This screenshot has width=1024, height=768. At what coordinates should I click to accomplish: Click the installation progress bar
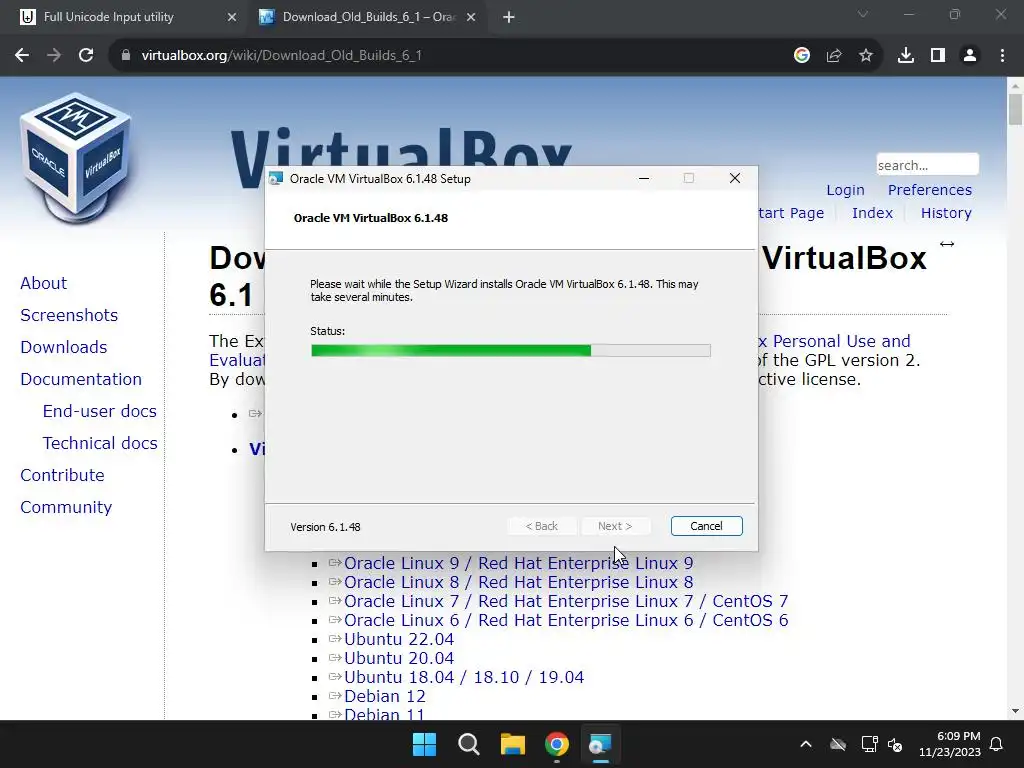[x=511, y=351]
